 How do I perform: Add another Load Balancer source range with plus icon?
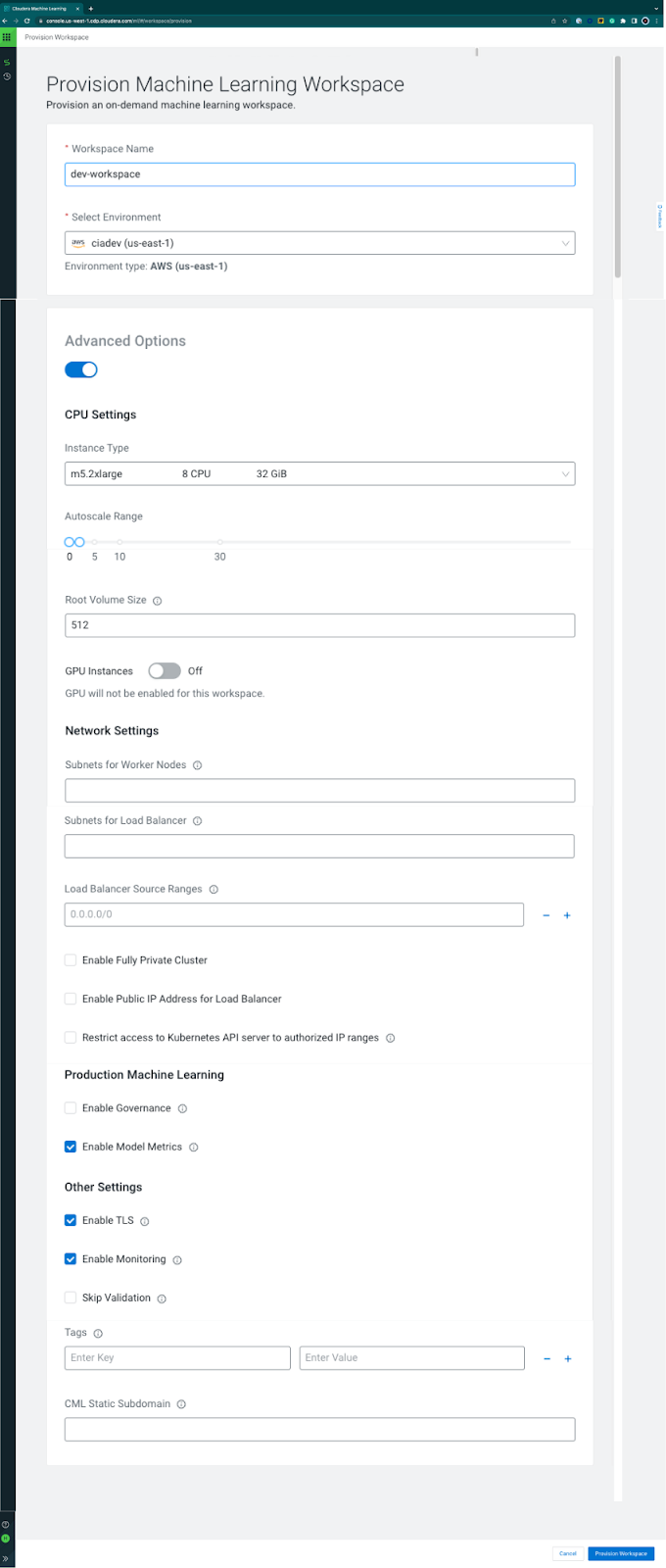point(567,914)
